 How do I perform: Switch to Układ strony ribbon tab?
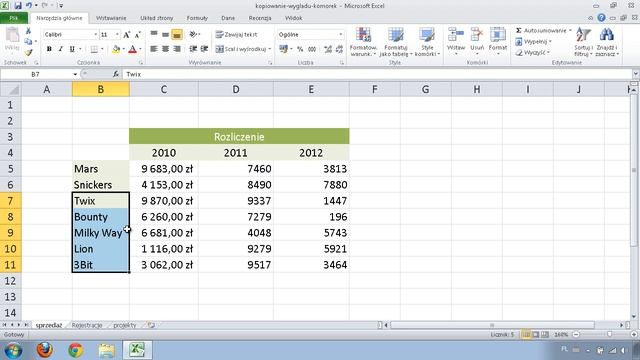(157, 18)
